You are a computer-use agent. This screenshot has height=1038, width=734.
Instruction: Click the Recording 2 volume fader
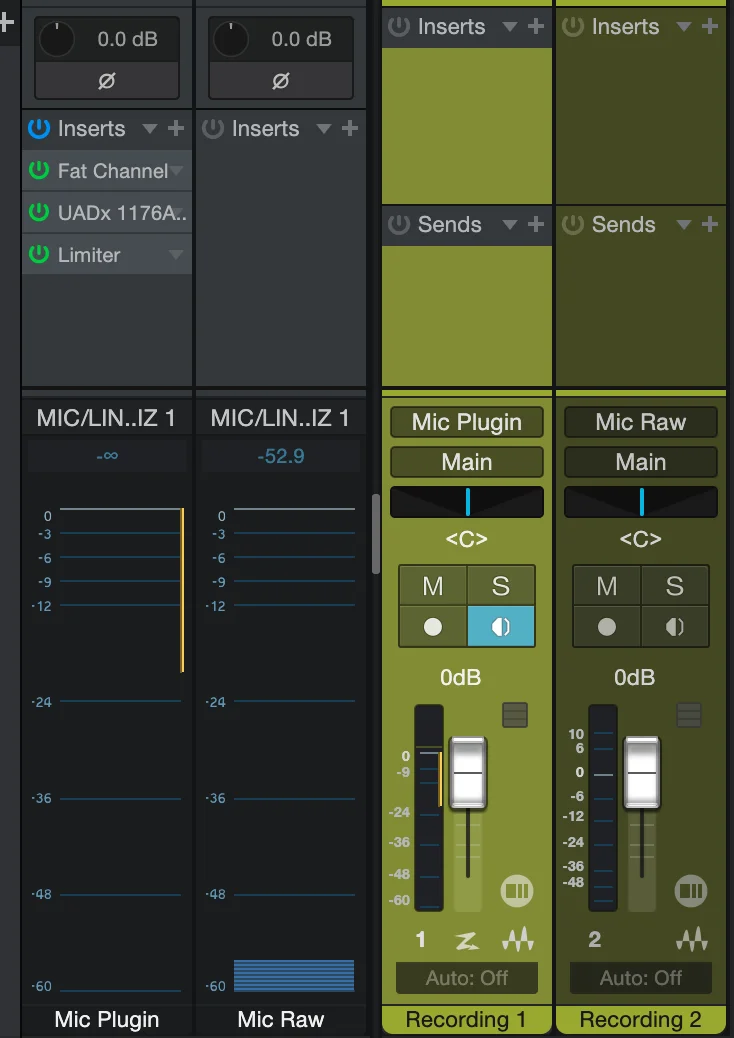[x=642, y=773]
